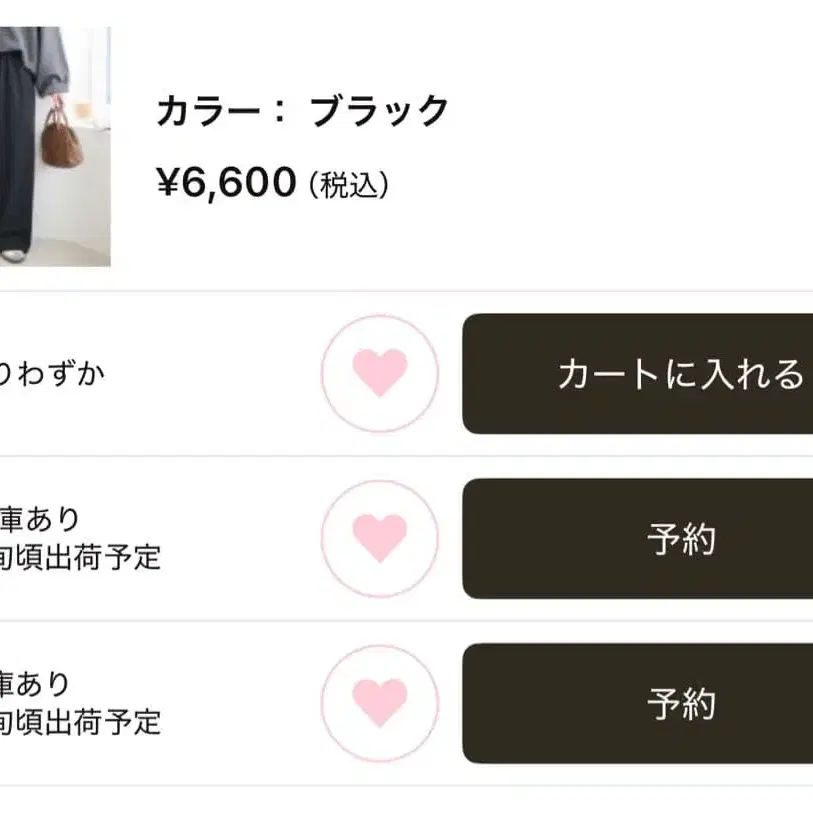
Task: Click the shoes at the photo's bottom
Action: [14, 254]
